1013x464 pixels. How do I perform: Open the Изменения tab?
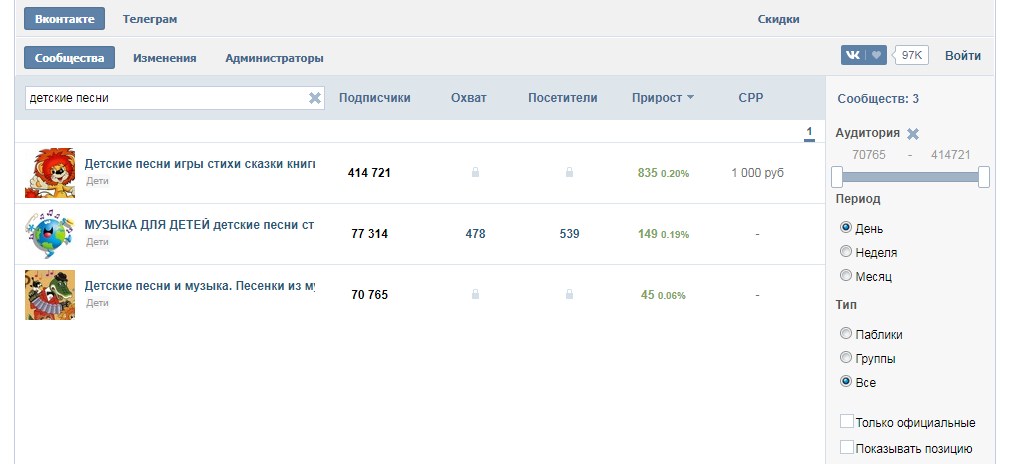click(x=164, y=58)
